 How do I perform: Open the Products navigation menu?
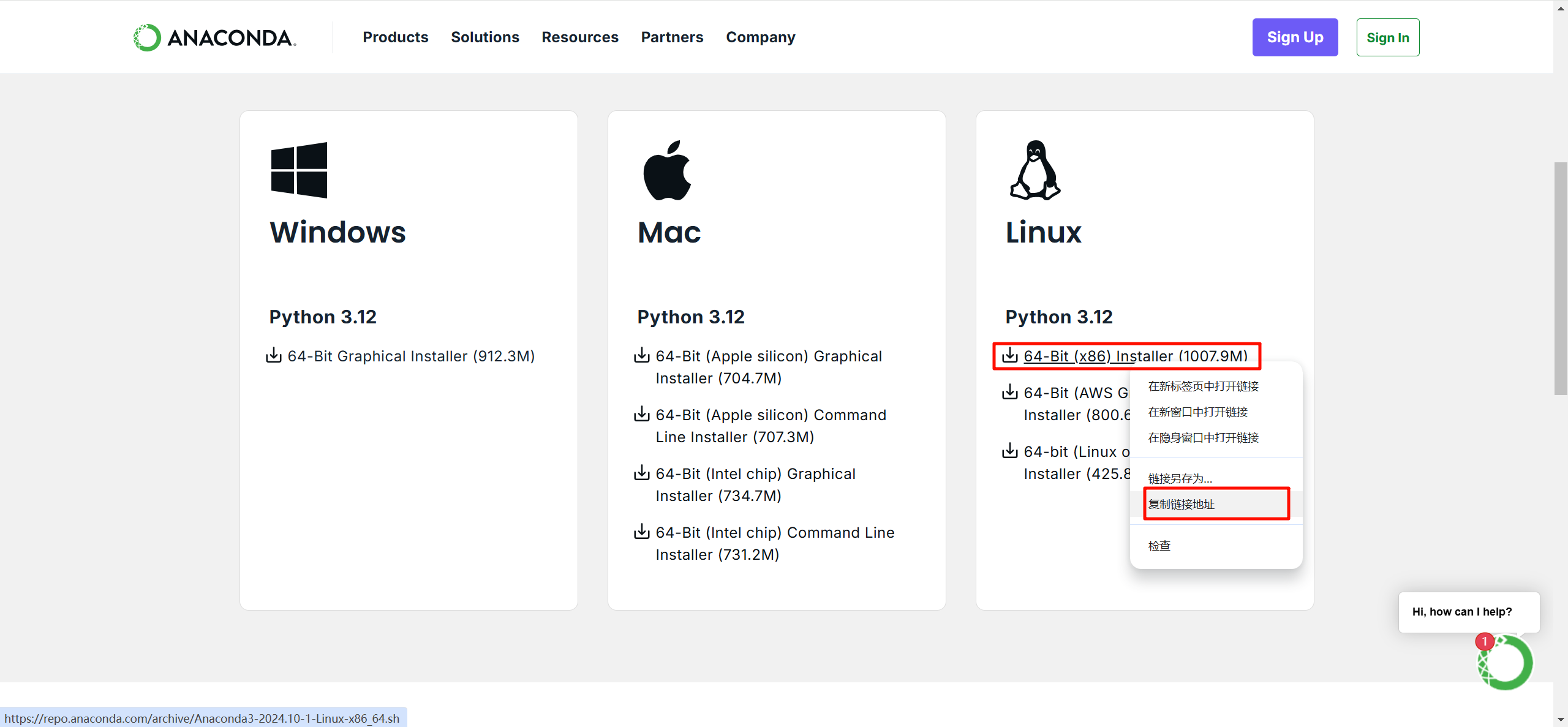(x=395, y=37)
